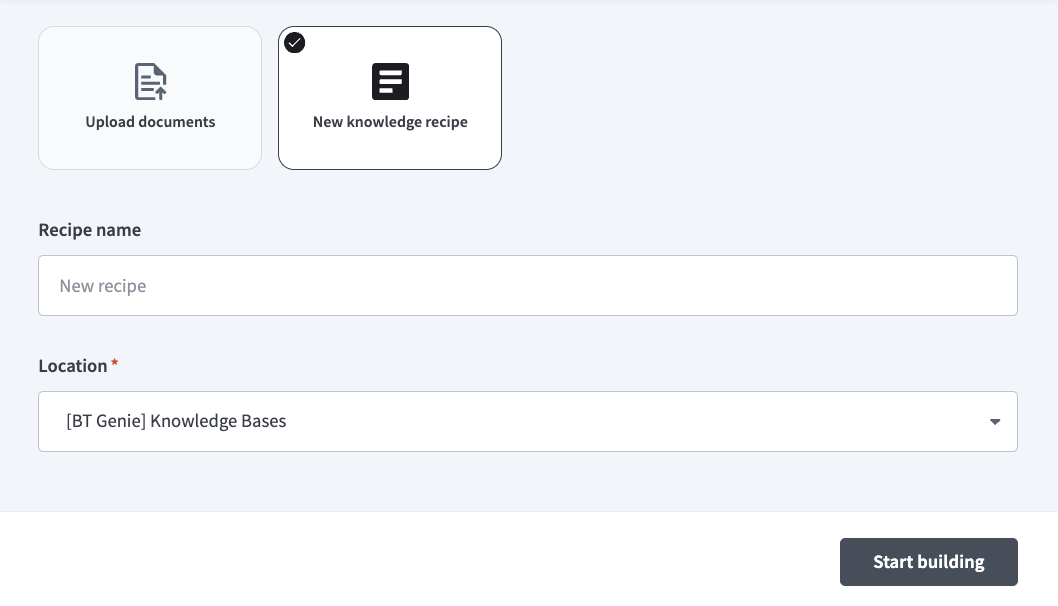Screen dimensions: 1058x606
Task: Click the Recipe name label
Action: pyautogui.click(x=89, y=230)
